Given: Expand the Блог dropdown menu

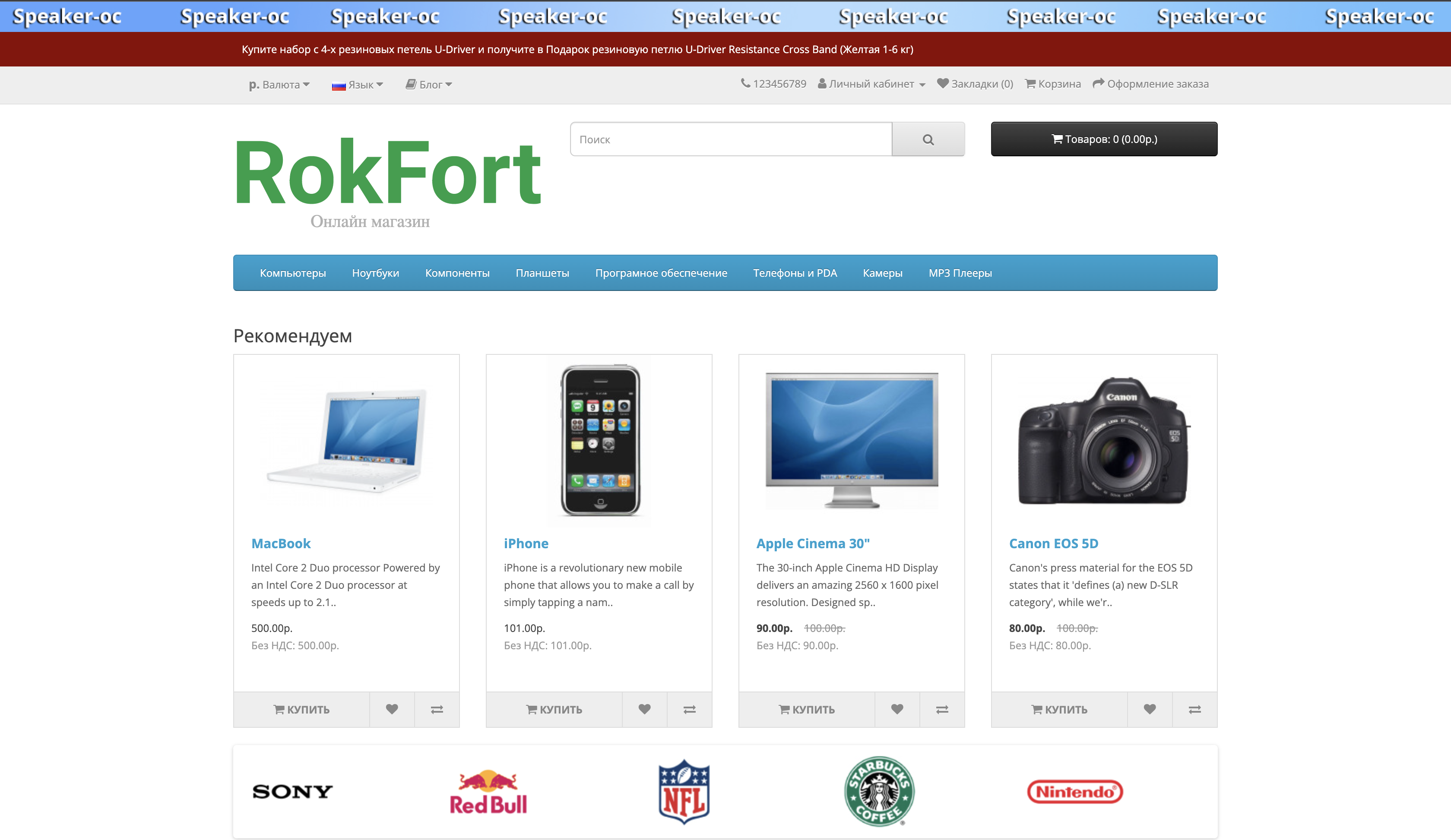Looking at the screenshot, I should point(429,85).
